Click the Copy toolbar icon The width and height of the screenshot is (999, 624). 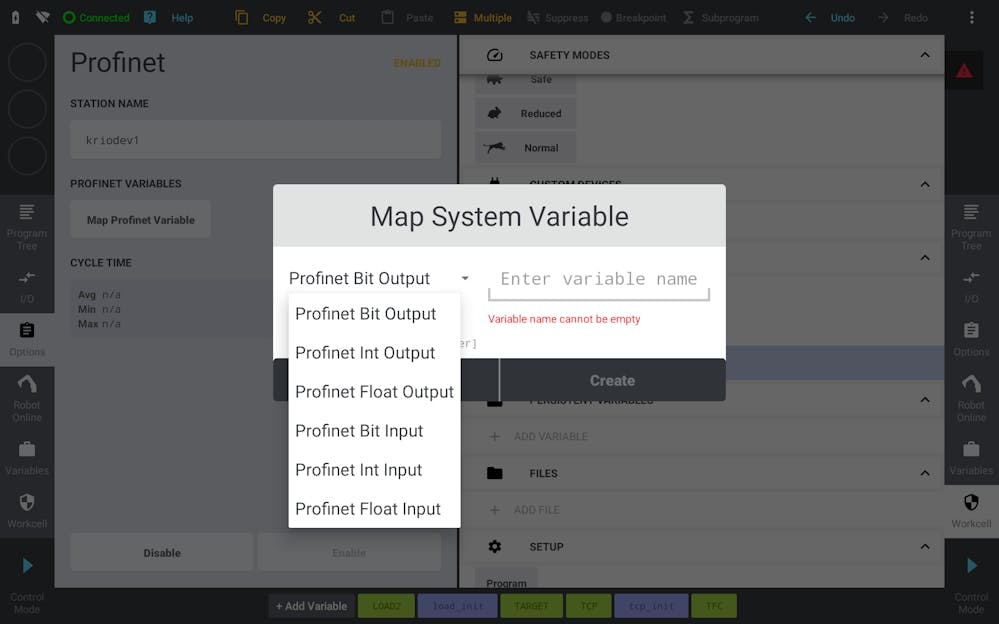[241, 17]
